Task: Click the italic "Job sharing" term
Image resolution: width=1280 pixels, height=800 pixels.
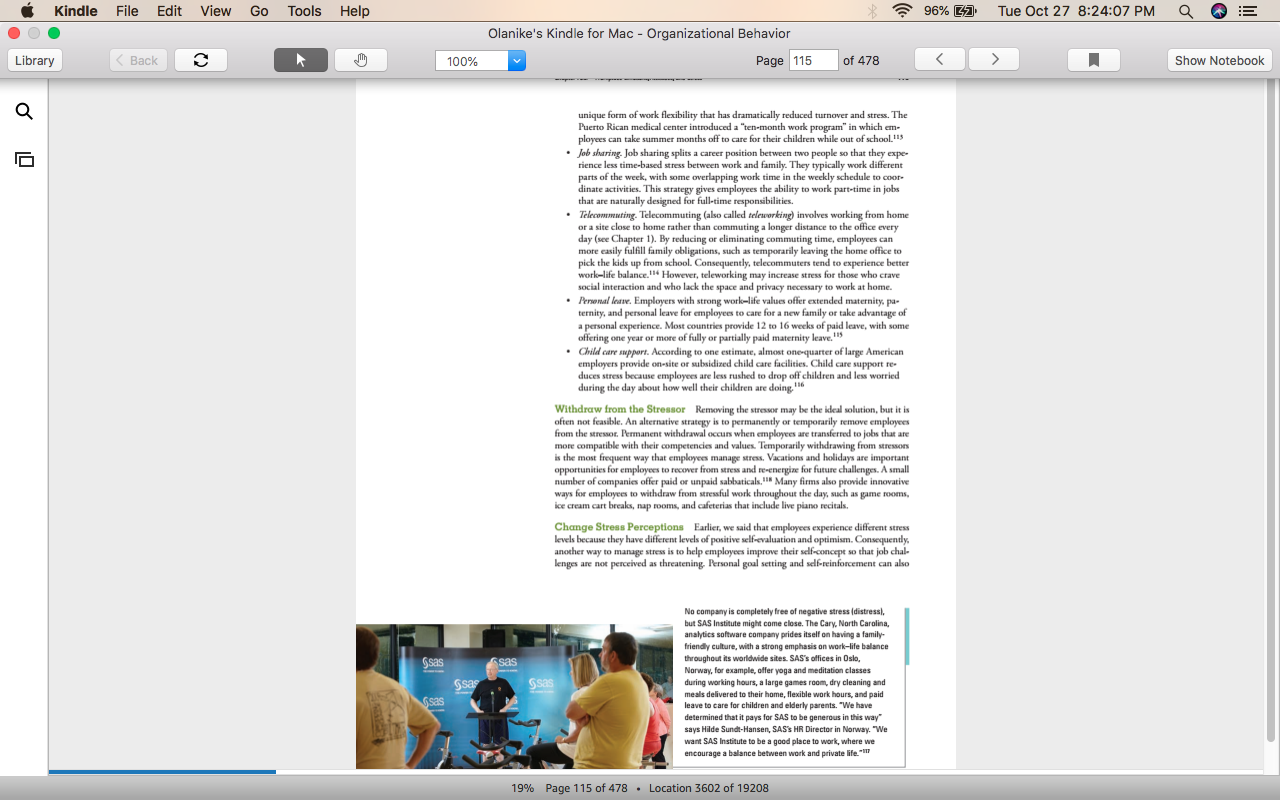Action: click(599, 153)
